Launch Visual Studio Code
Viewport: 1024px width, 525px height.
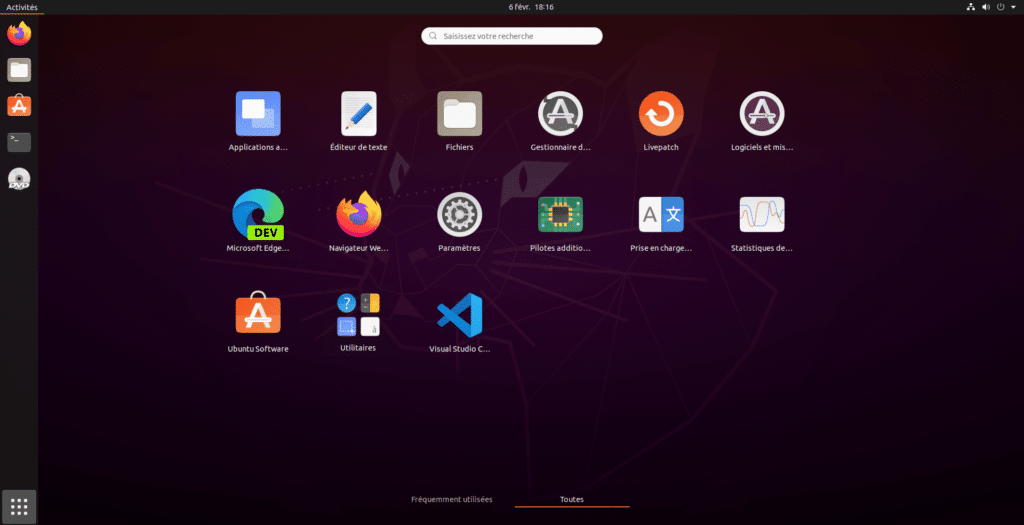[x=459, y=315]
